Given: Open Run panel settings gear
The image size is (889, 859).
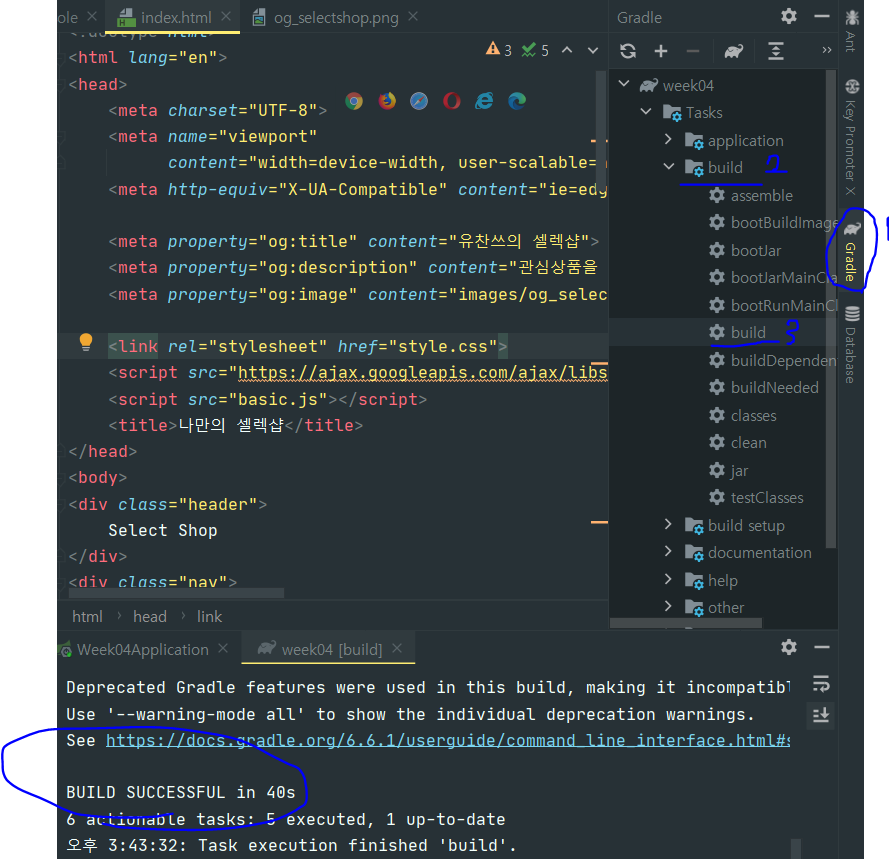Looking at the screenshot, I should pyautogui.click(x=789, y=647).
